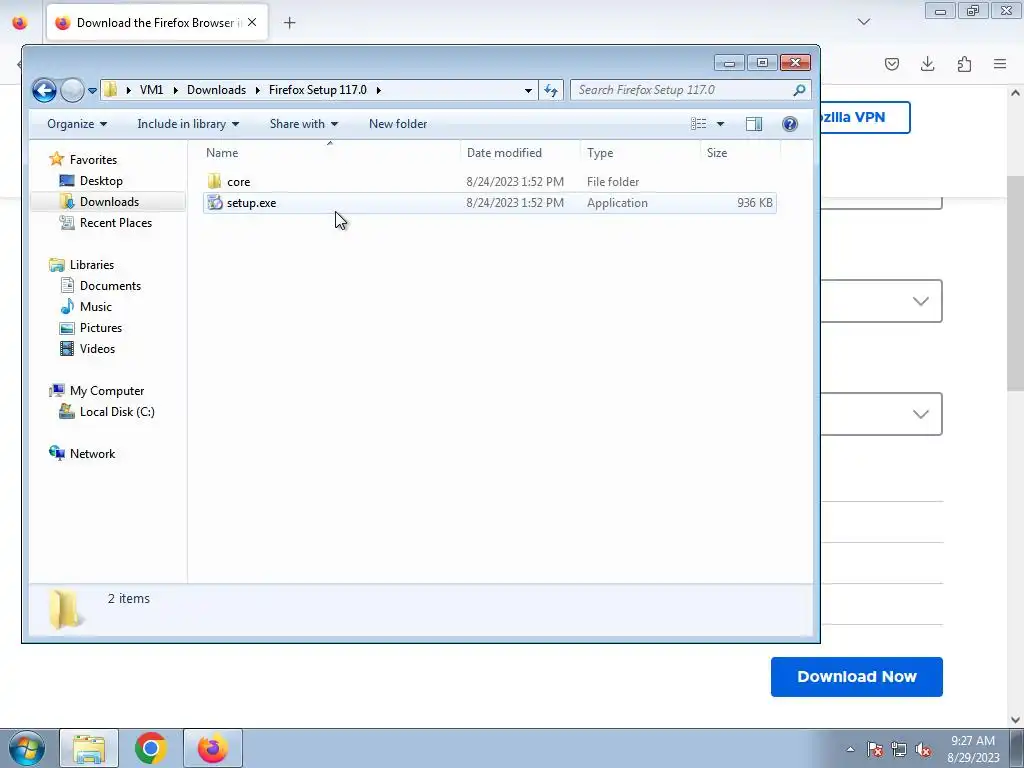Select VM1 in the address breadcrumb
1024x768 pixels.
coord(152,90)
